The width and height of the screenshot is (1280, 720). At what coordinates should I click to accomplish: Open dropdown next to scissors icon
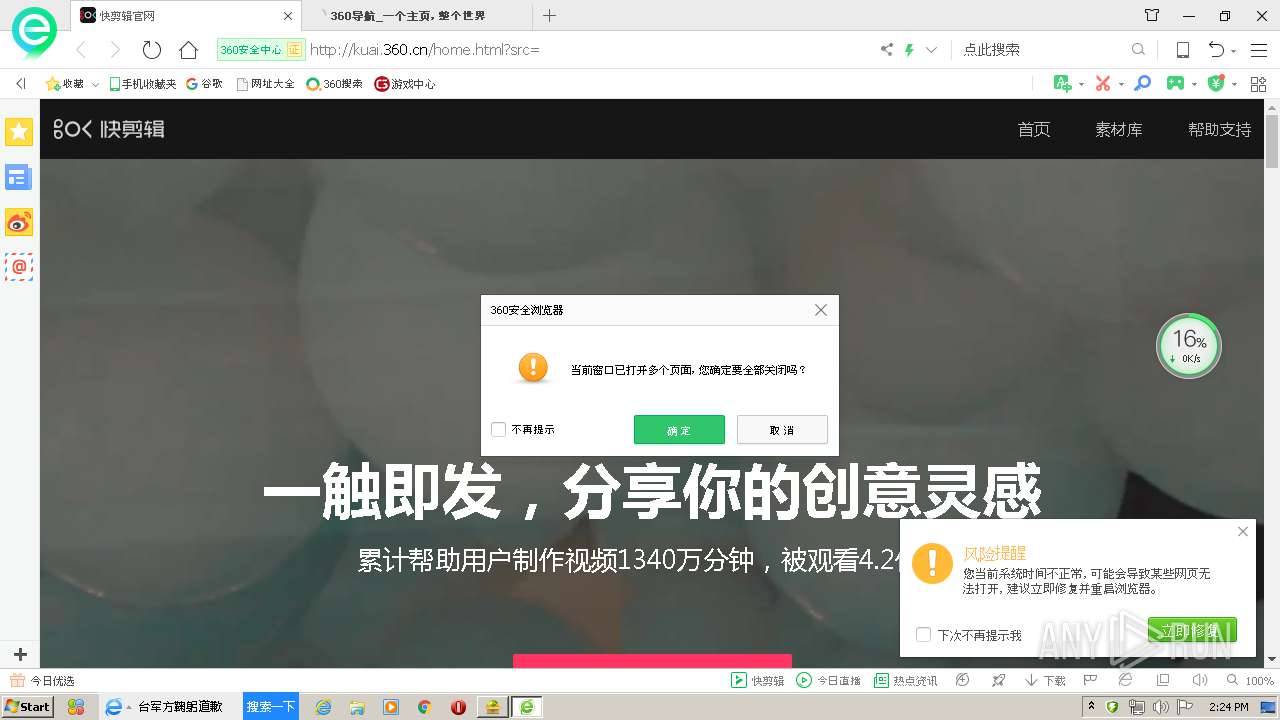pos(1121,84)
